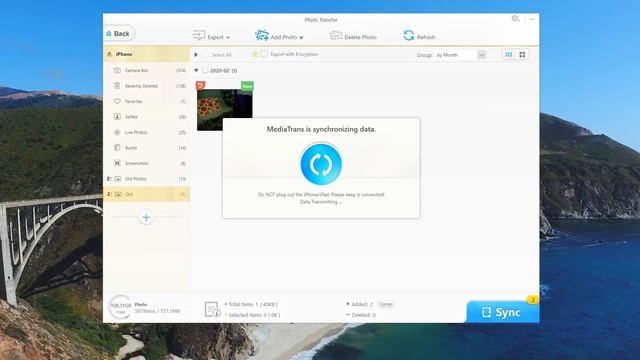This screenshot has height=360, width=640.
Task: Click Delete Photo label
Action: 360,37
